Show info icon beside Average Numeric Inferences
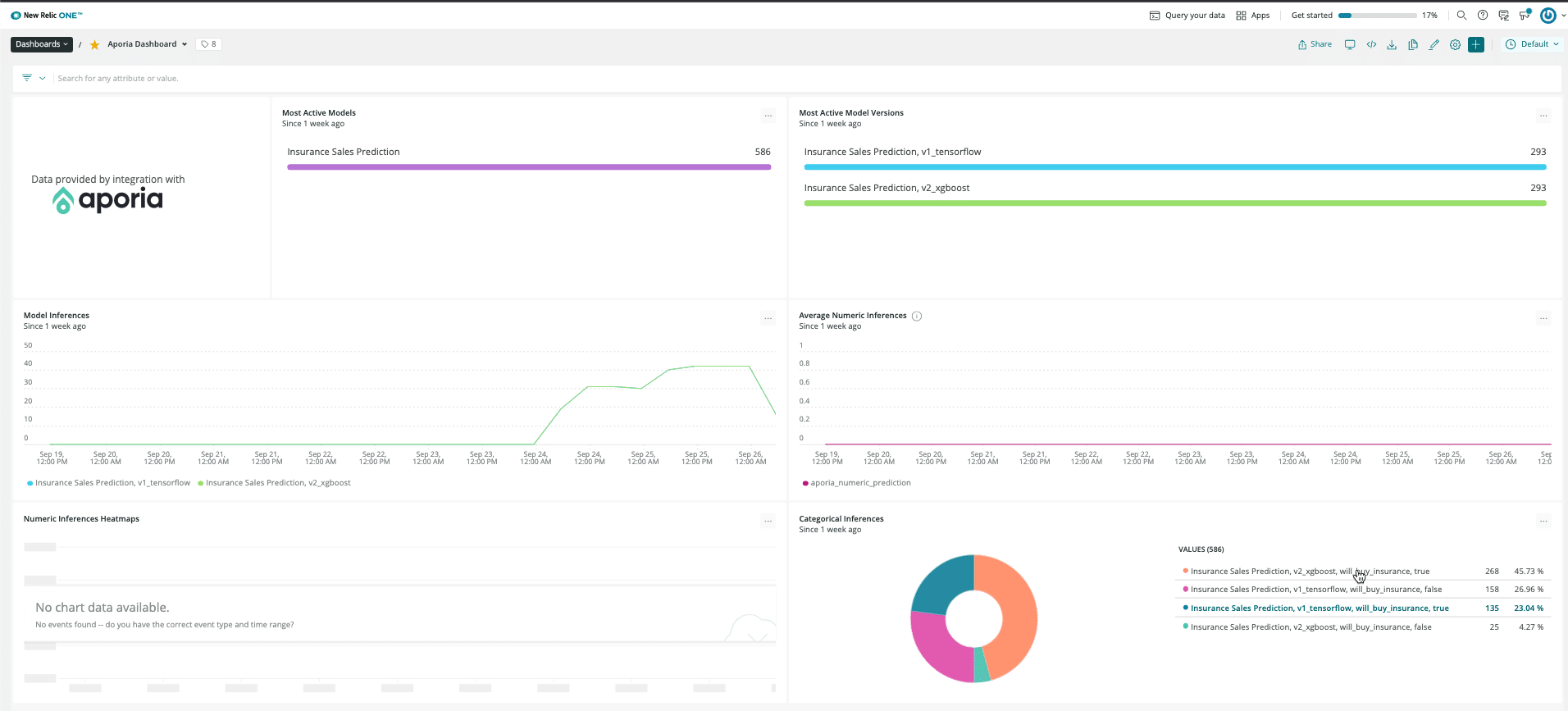Screen dimensions: 1568x711 917,317
